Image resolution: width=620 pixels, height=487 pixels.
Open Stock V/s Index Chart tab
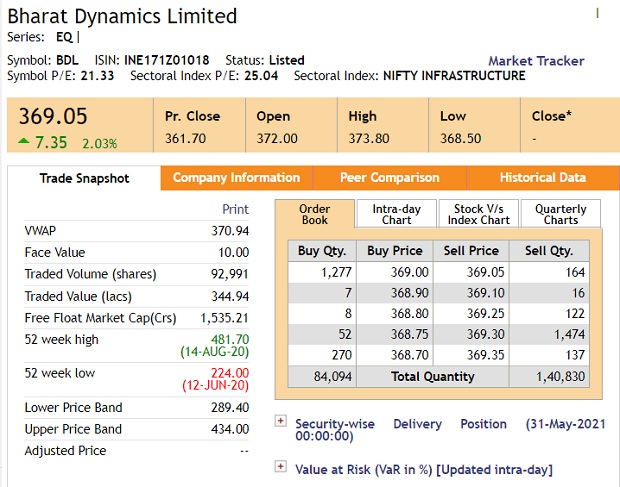coord(478,214)
